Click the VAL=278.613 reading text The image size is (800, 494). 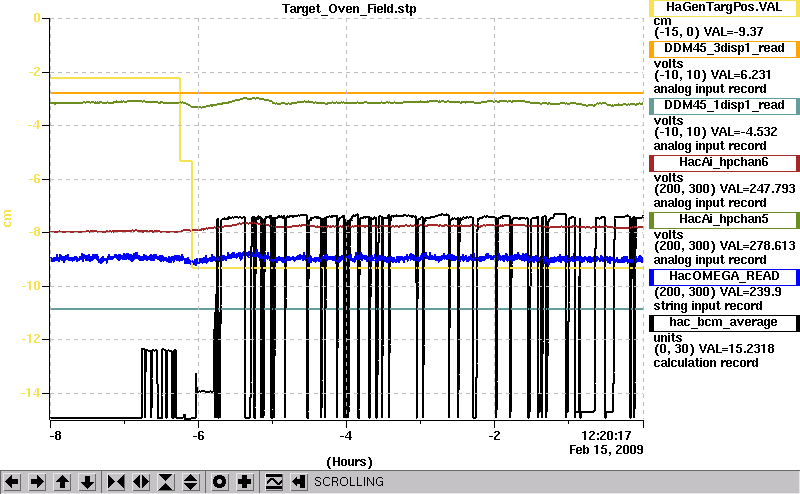click(x=757, y=246)
